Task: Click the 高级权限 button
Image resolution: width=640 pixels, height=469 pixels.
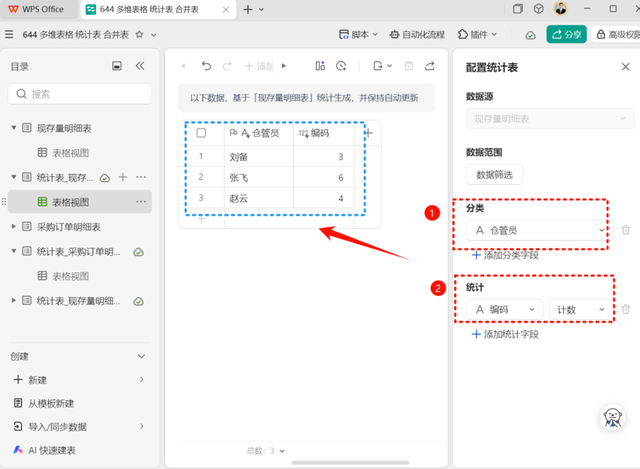Action: point(617,35)
